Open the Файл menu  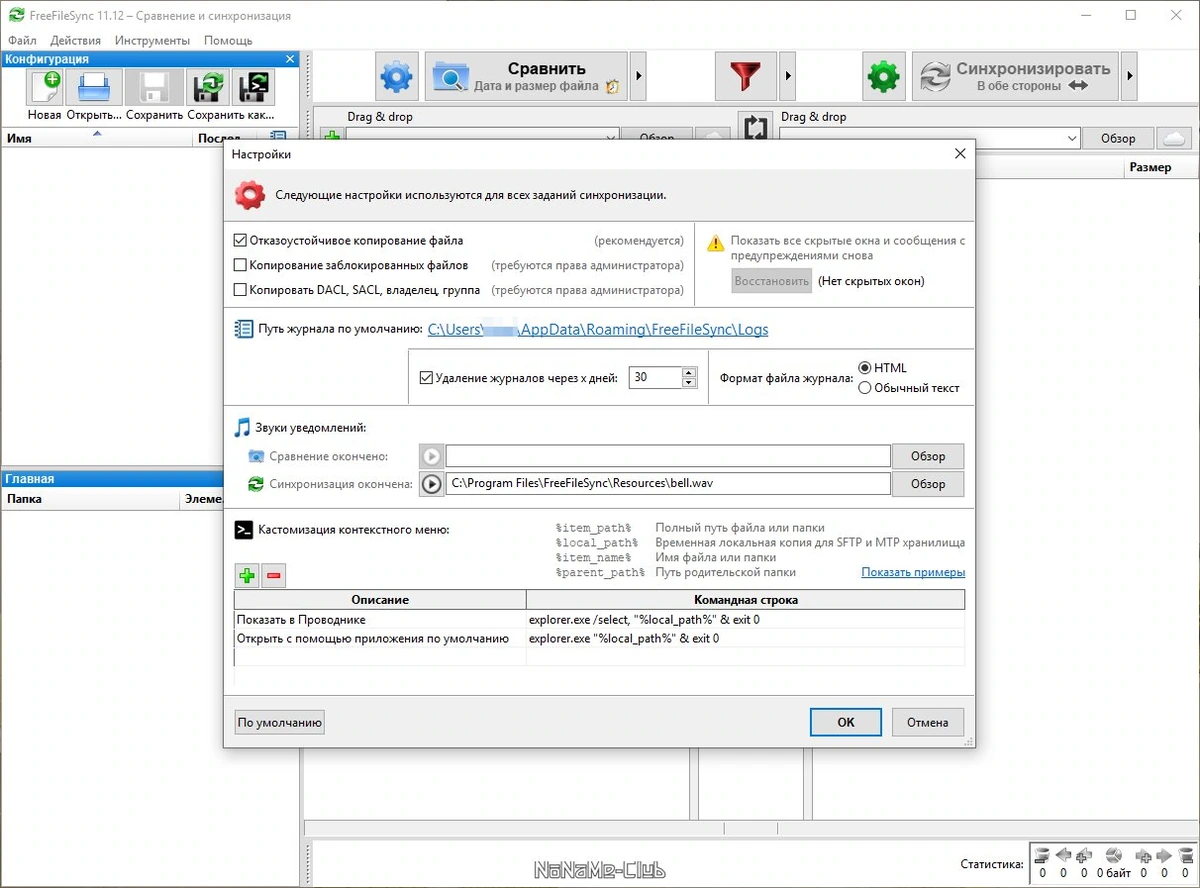[x=22, y=40]
